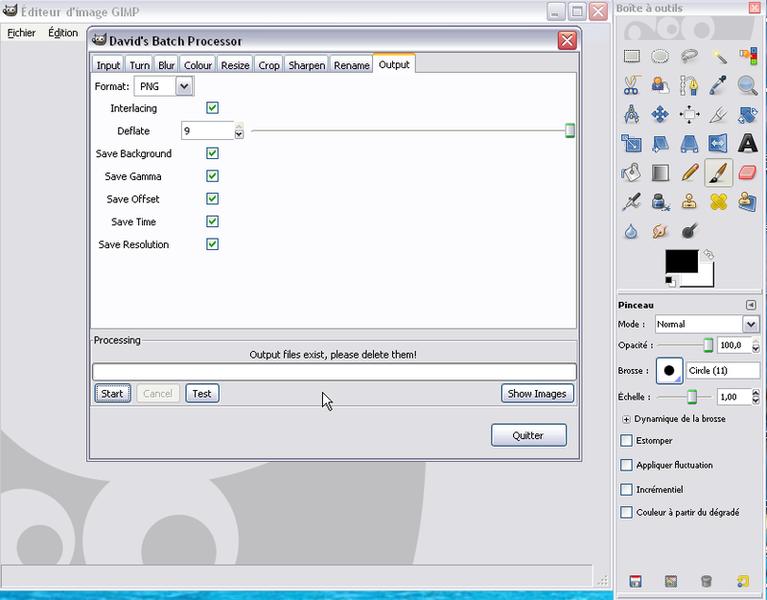Select the Airbrush tool
The image size is (767, 600).
coord(632,201)
